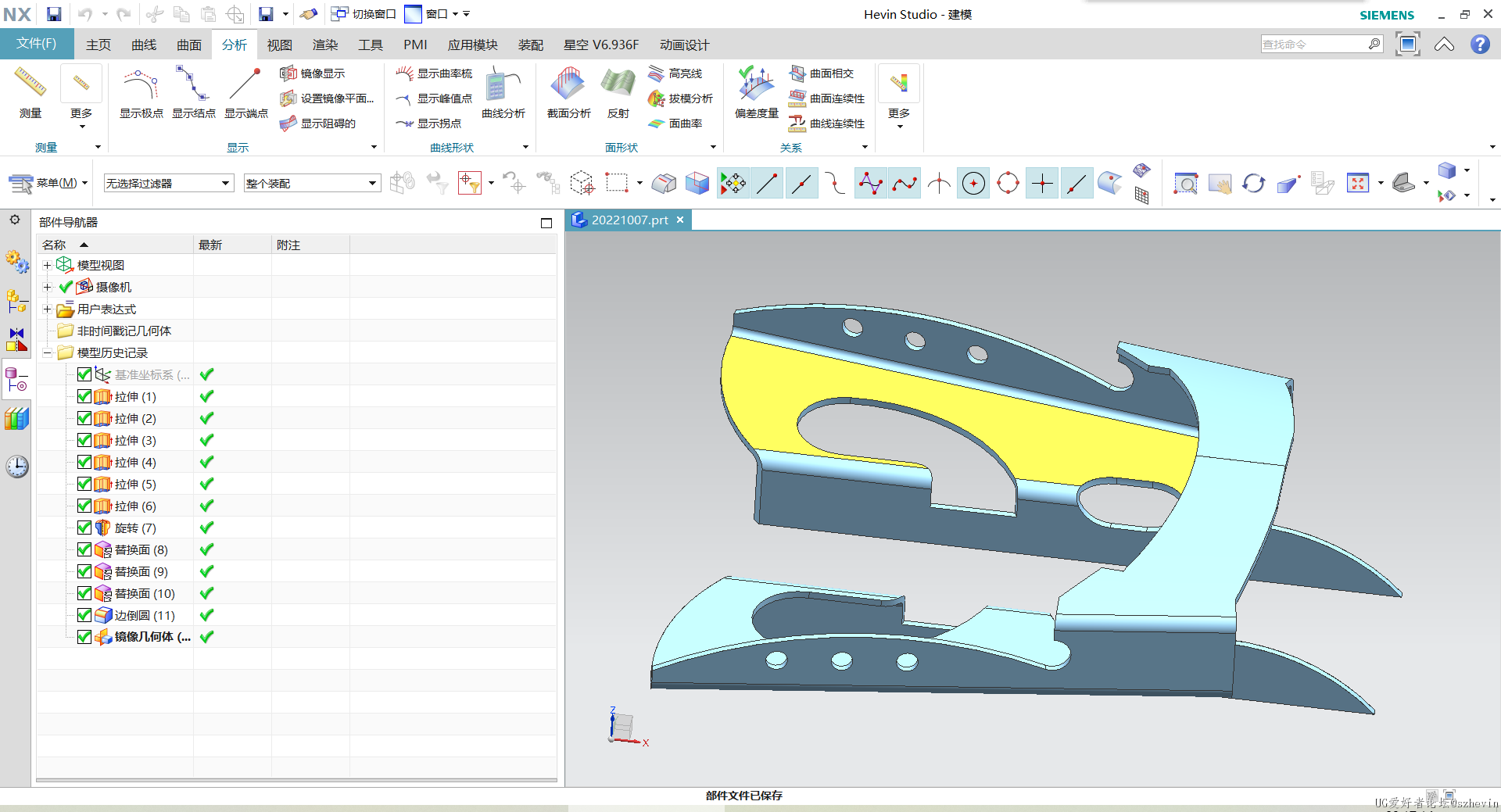The image size is (1501, 812).
Task: Toggle the quadrant point snap icon
Action: pyautogui.click(x=1008, y=184)
